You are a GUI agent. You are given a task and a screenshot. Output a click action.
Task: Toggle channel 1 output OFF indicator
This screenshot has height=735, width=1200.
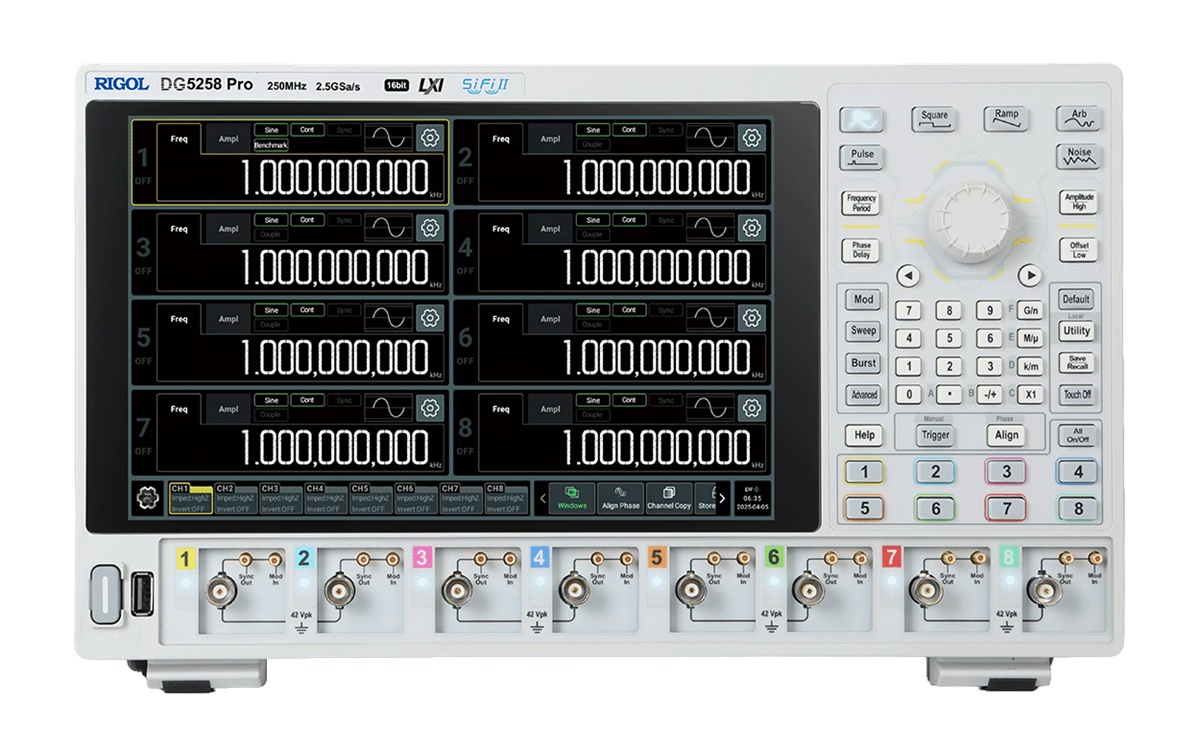(143, 181)
